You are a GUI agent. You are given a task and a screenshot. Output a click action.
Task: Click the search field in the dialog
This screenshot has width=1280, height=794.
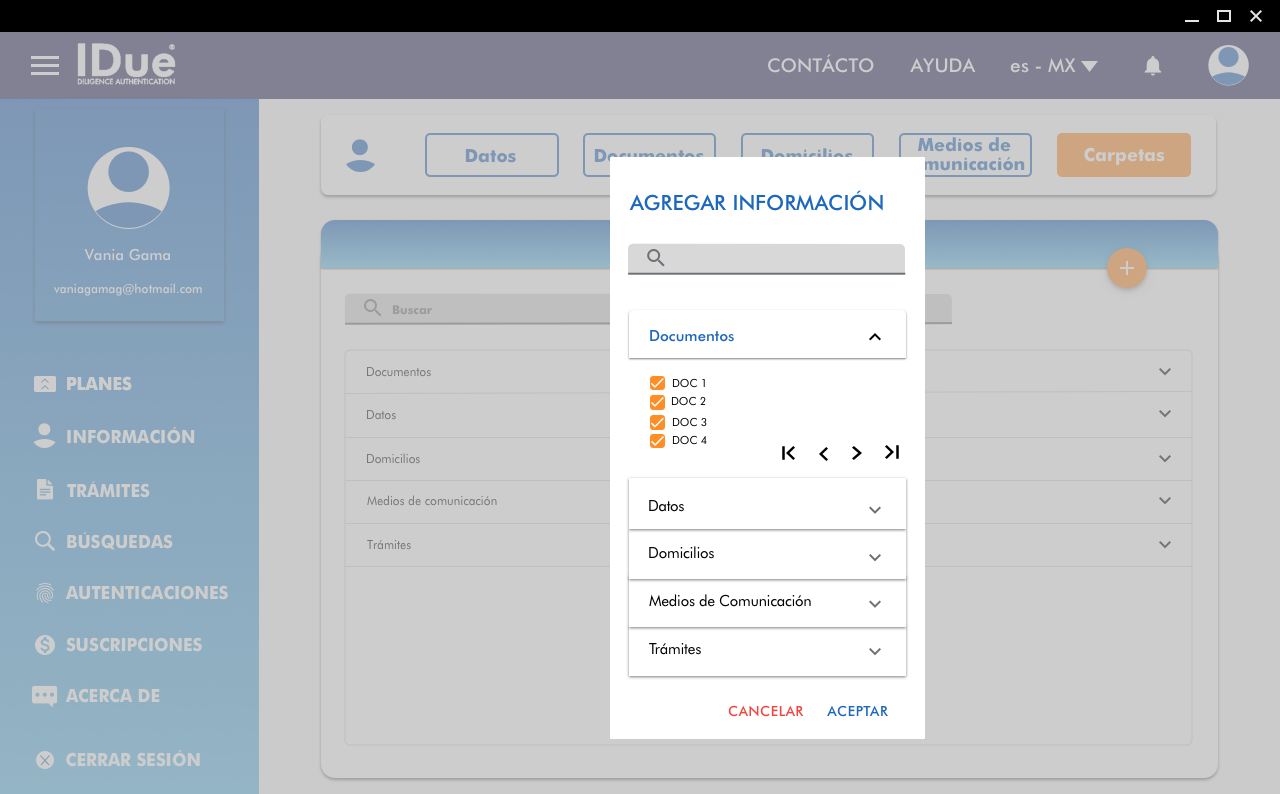pyautogui.click(x=780, y=258)
